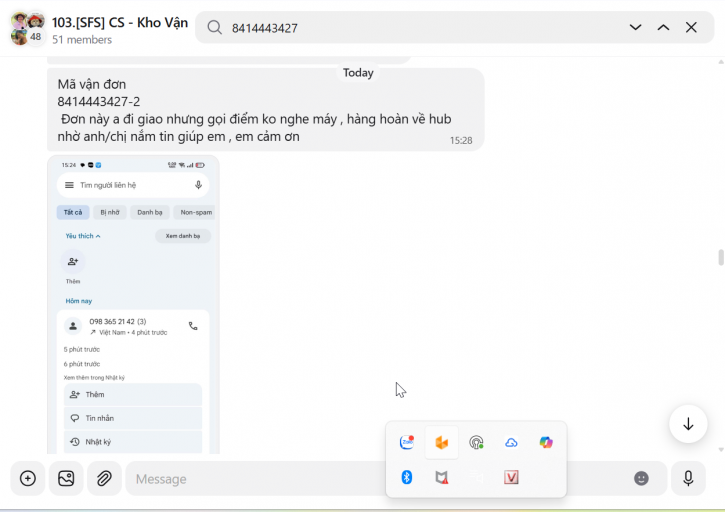
Task: Open the Bluetooth tray icon
Action: pos(407,477)
